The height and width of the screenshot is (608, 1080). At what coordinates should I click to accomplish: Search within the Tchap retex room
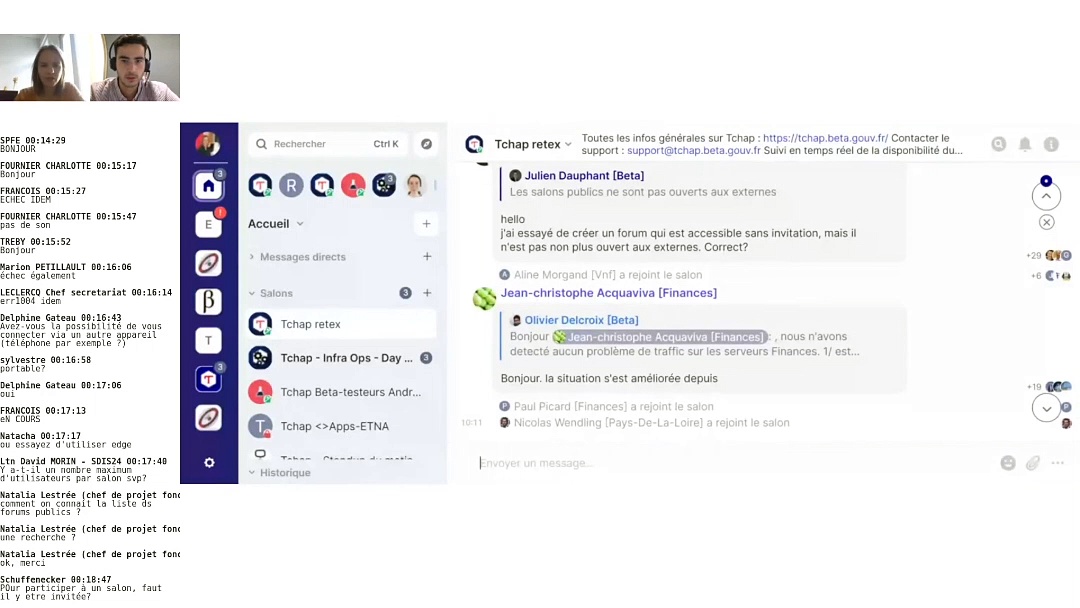click(999, 144)
